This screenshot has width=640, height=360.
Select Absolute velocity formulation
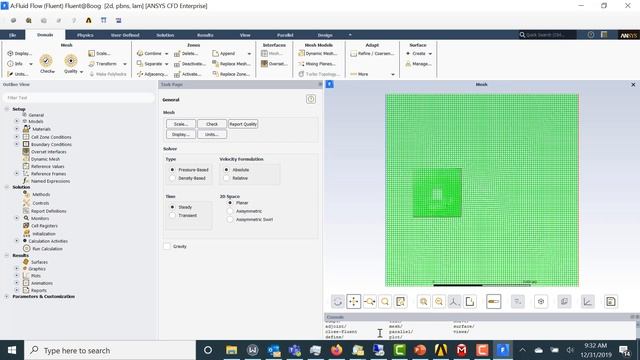236,170
